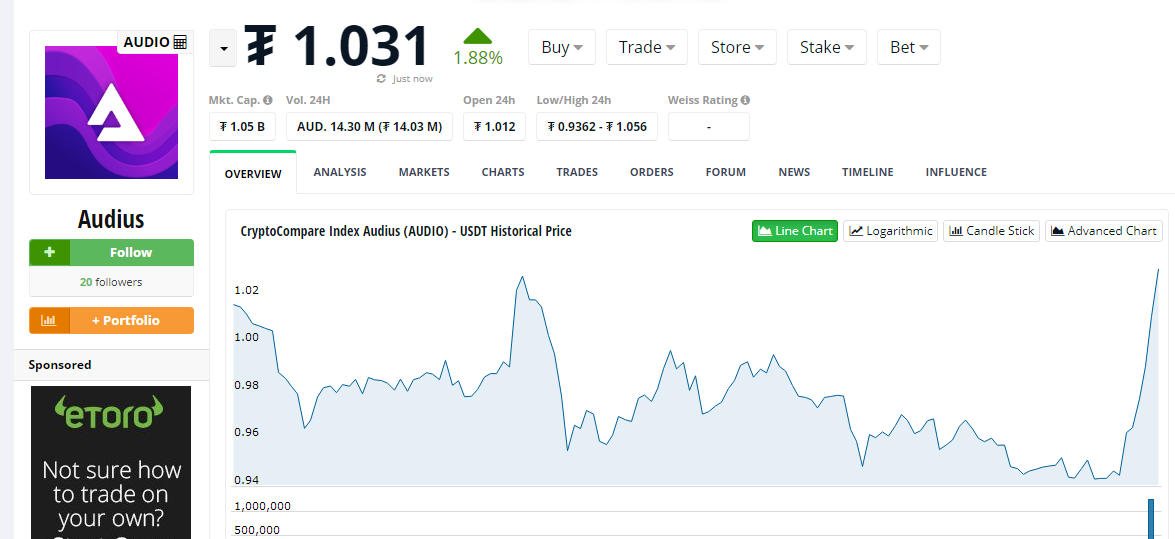Image resolution: width=1175 pixels, height=539 pixels.
Task: Click the ₮ 1.031 current price
Action: coord(337,46)
